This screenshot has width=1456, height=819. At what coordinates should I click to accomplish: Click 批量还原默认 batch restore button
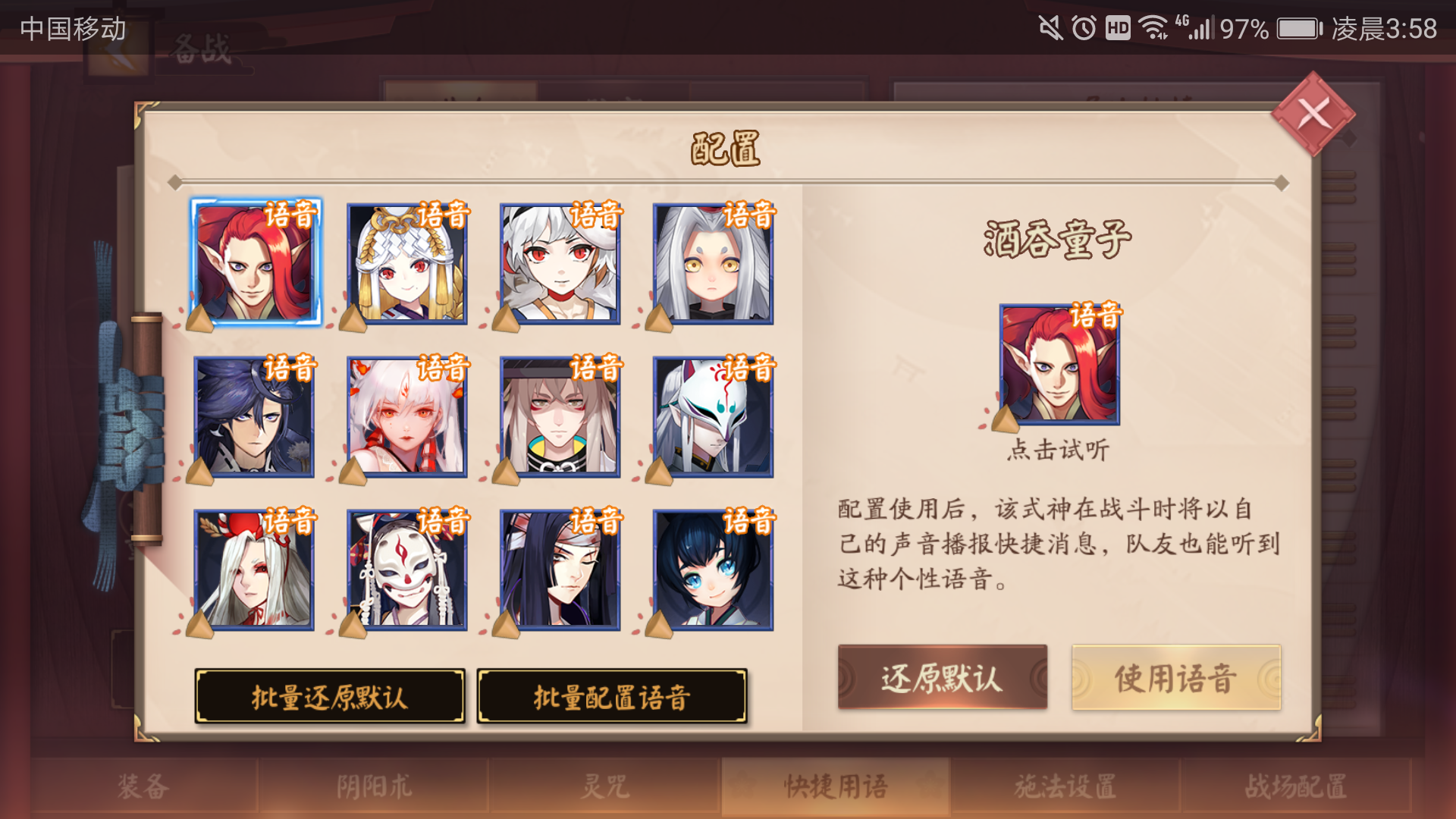330,696
